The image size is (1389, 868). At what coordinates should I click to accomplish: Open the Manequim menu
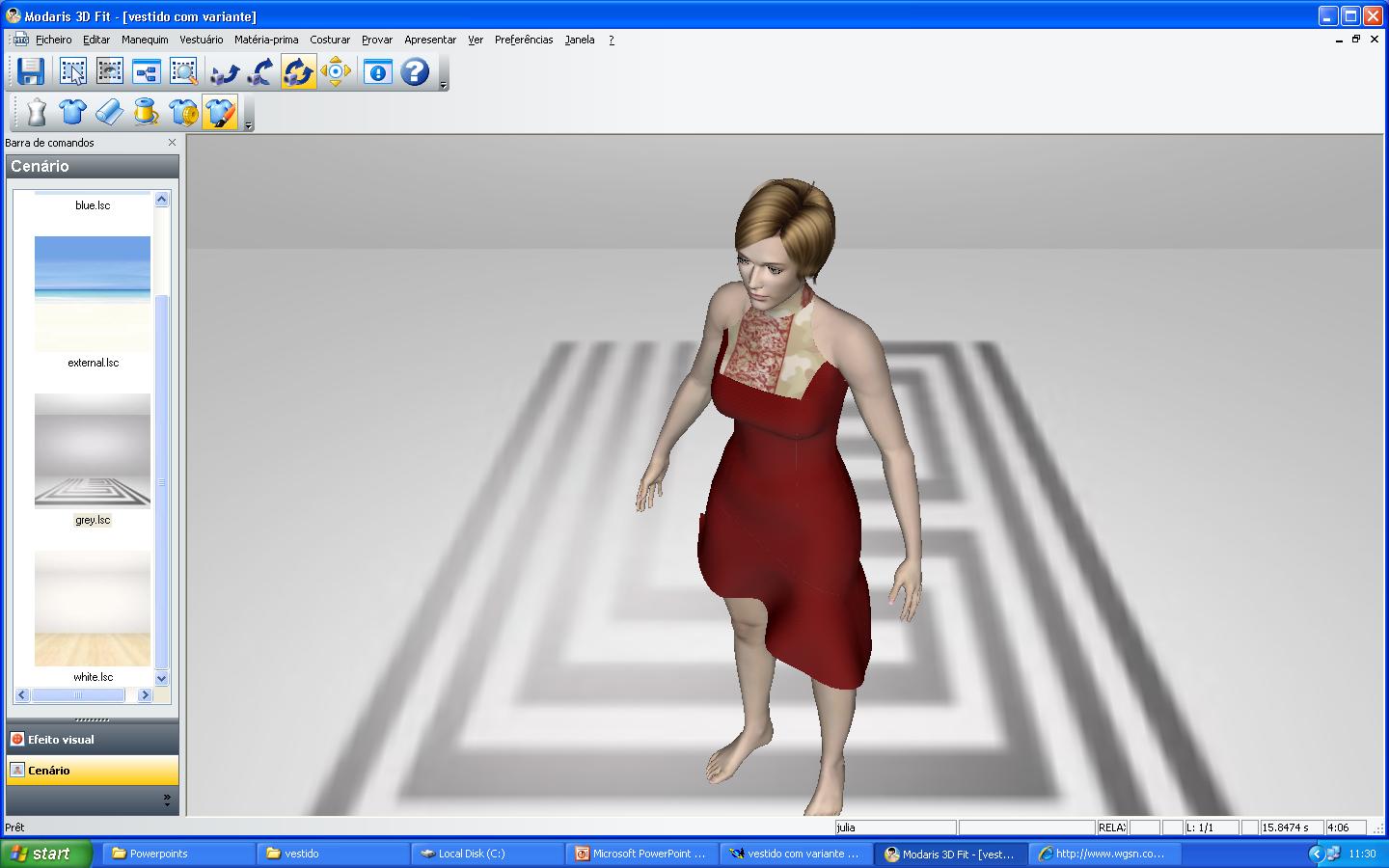pyautogui.click(x=145, y=40)
